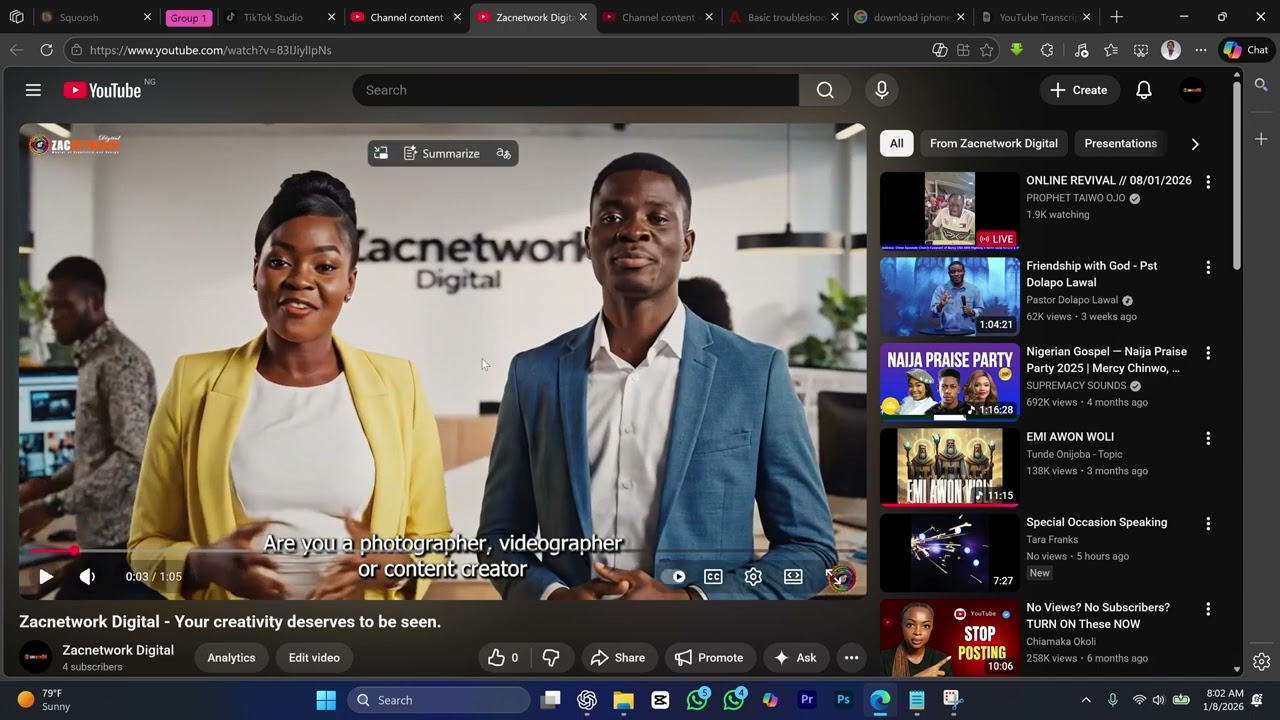Viewport: 1280px width, 720px height.
Task: Click the Promote button
Action: pyautogui.click(x=709, y=657)
